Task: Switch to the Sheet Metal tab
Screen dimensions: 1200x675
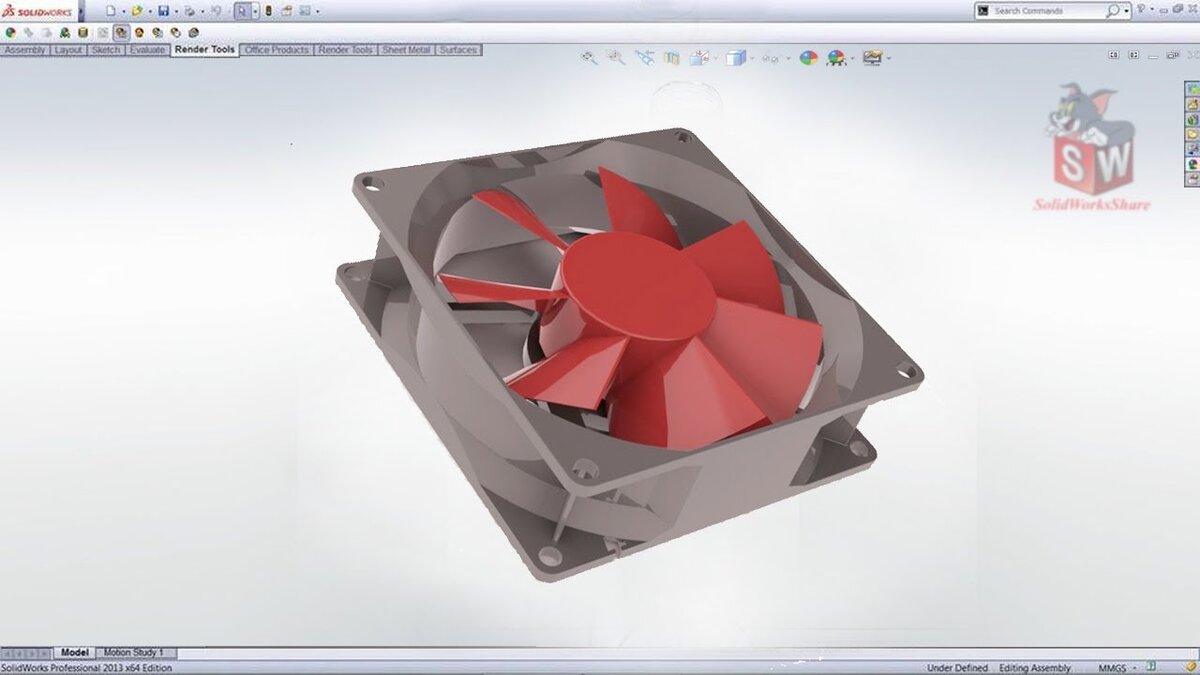Action: [406, 49]
